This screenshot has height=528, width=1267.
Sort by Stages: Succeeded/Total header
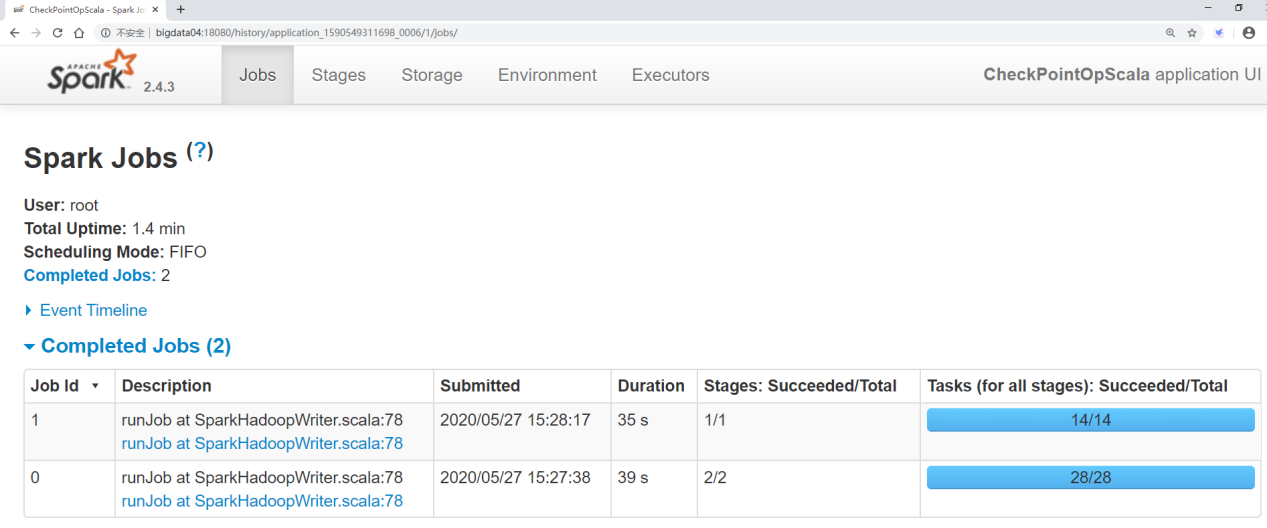tap(800, 386)
